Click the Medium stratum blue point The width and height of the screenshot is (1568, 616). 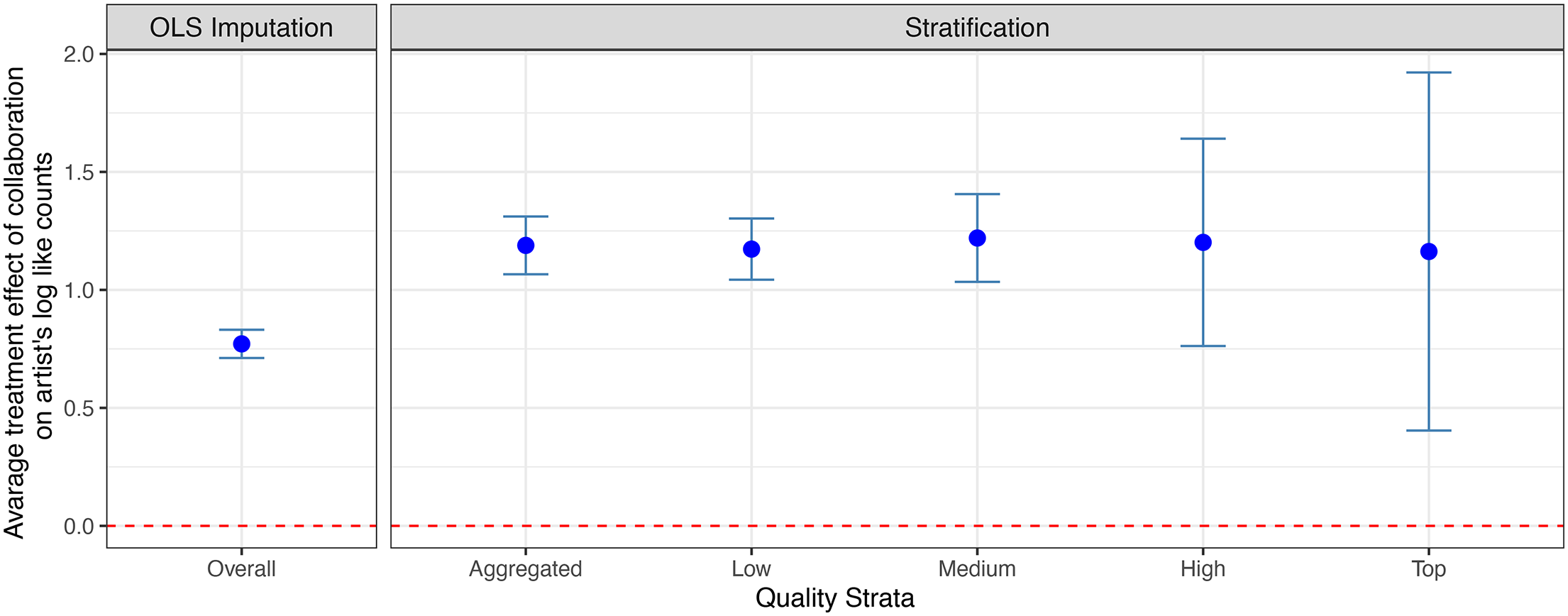tap(977, 238)
